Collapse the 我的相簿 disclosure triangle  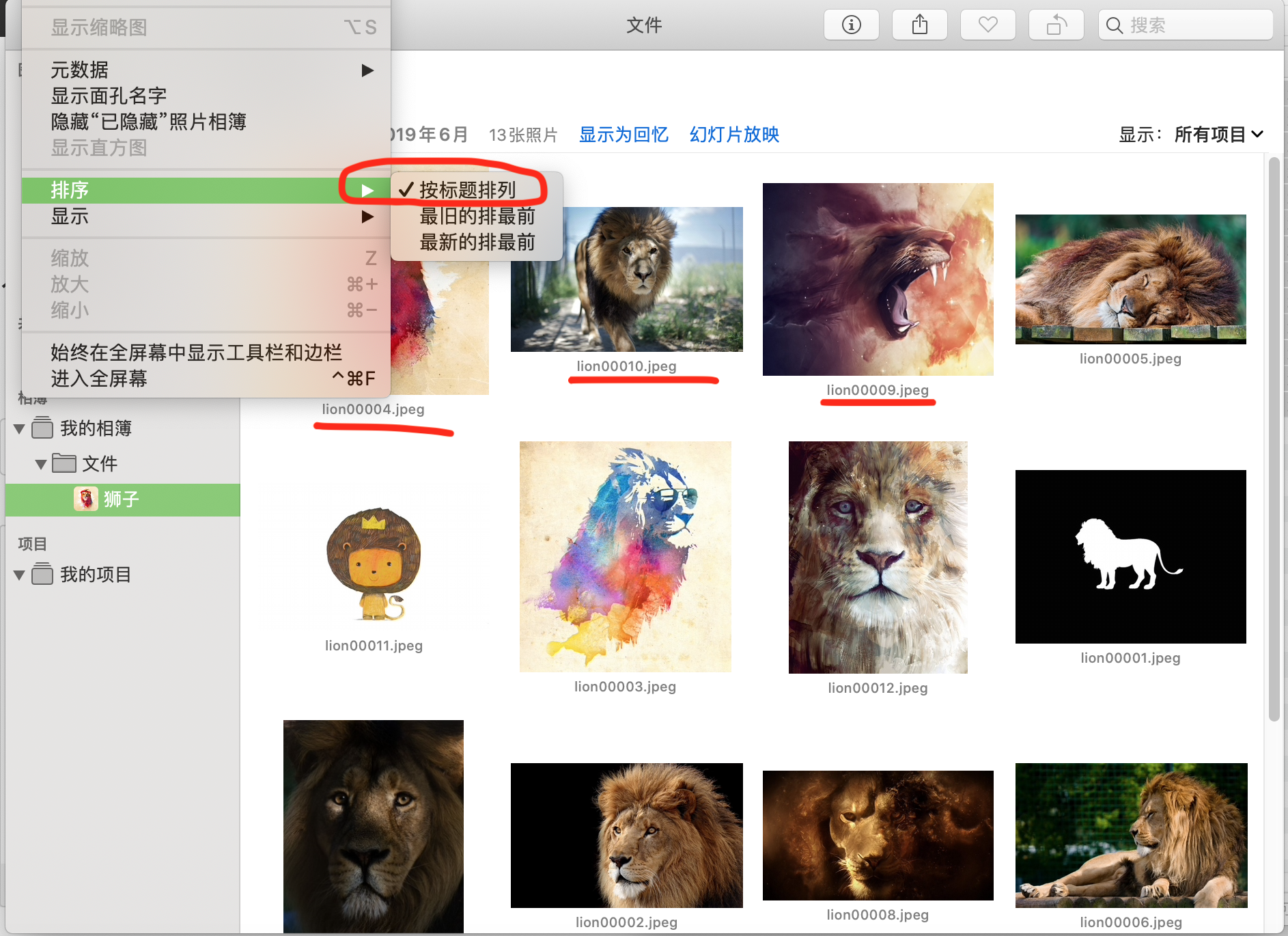pos(19,429)
